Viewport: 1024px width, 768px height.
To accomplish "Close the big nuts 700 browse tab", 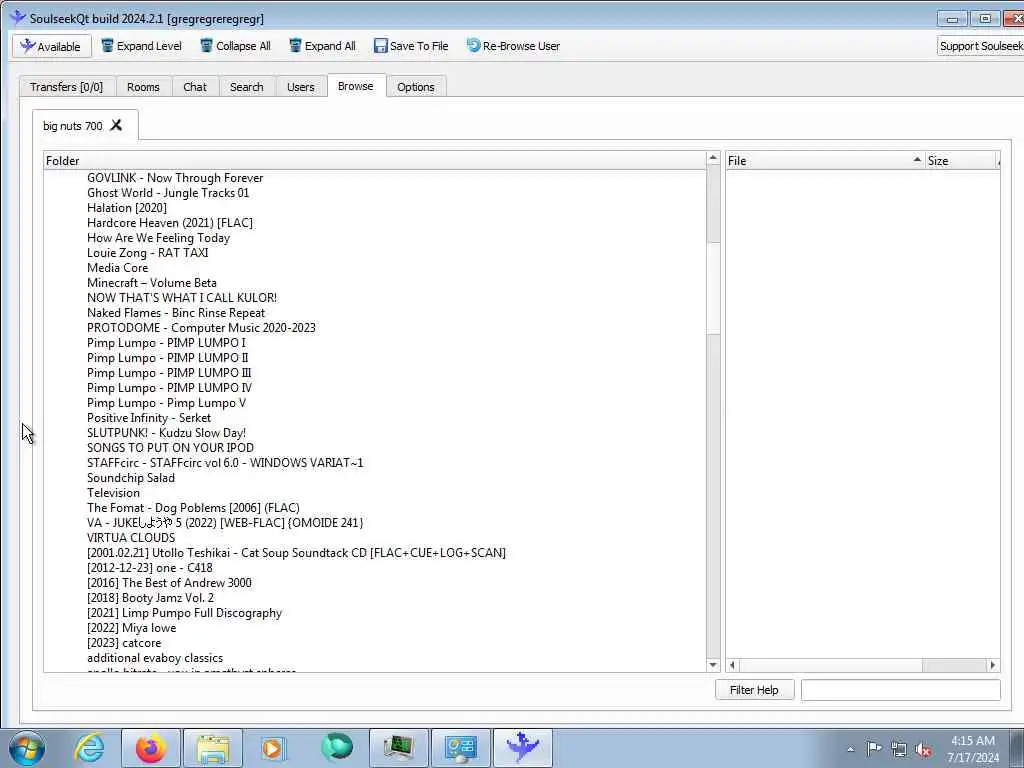I will pyautogui.click(x=116, y=125).
